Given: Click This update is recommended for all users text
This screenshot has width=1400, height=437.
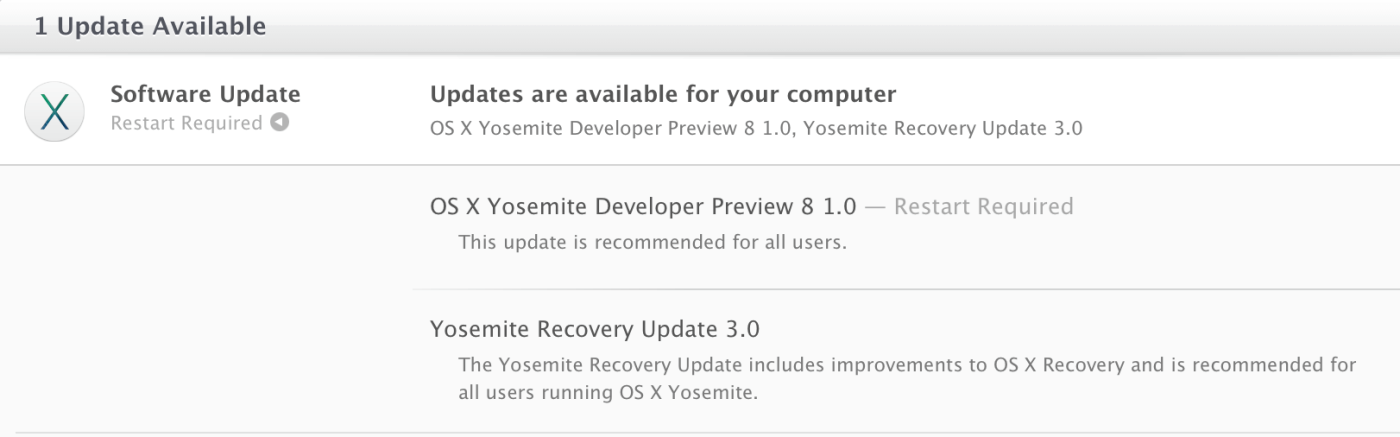Looking at the screenshot, I should pos(652,242).
